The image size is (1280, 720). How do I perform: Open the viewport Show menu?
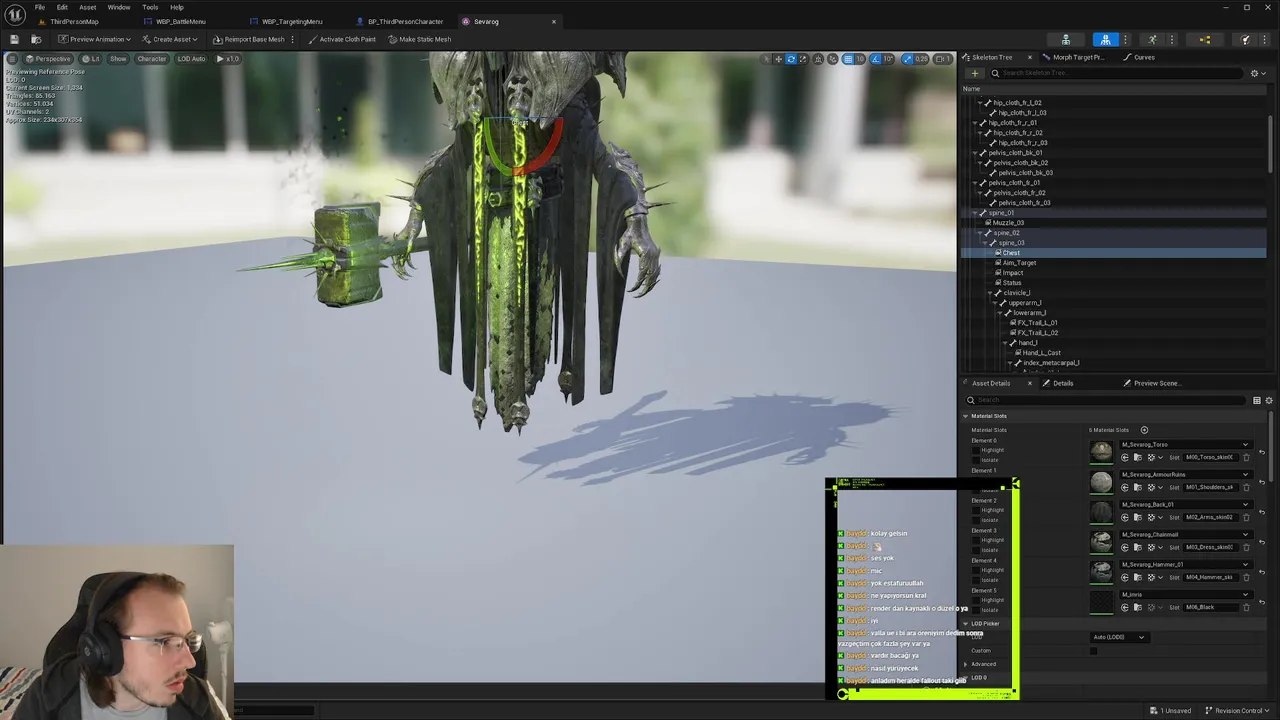point(118,59)
